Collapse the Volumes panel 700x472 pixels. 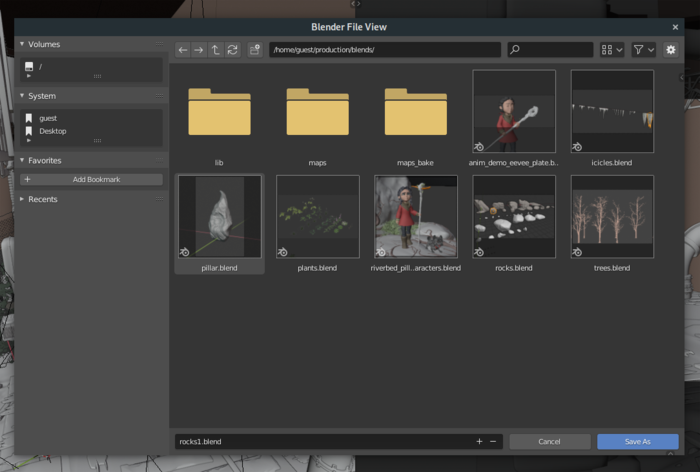(x=22, y=44)
